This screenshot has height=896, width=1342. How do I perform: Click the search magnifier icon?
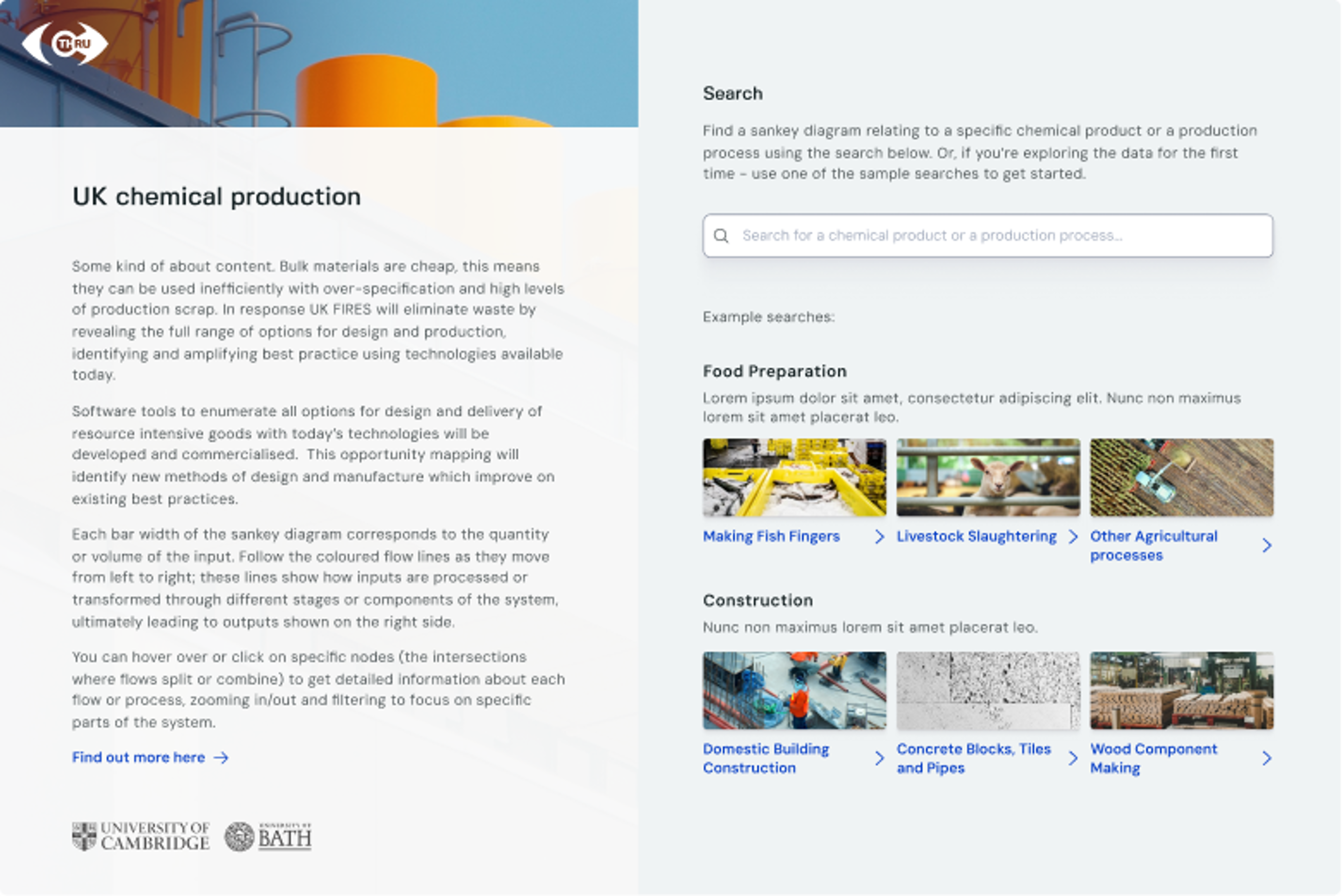coord(721,235)
